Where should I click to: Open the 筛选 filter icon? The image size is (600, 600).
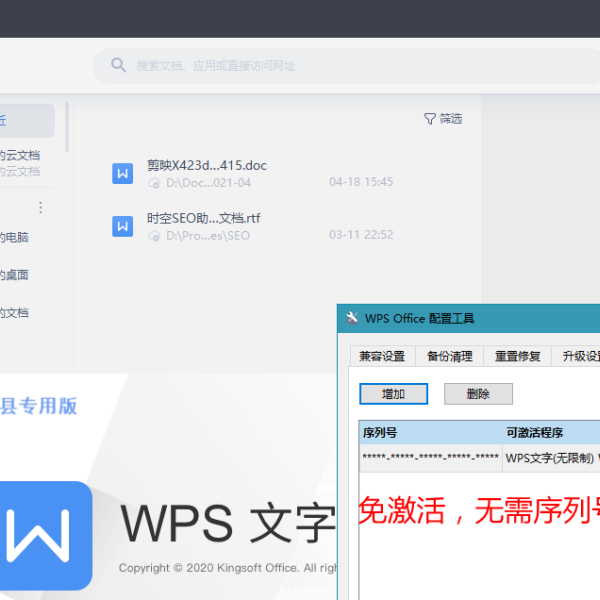point(430,119)
